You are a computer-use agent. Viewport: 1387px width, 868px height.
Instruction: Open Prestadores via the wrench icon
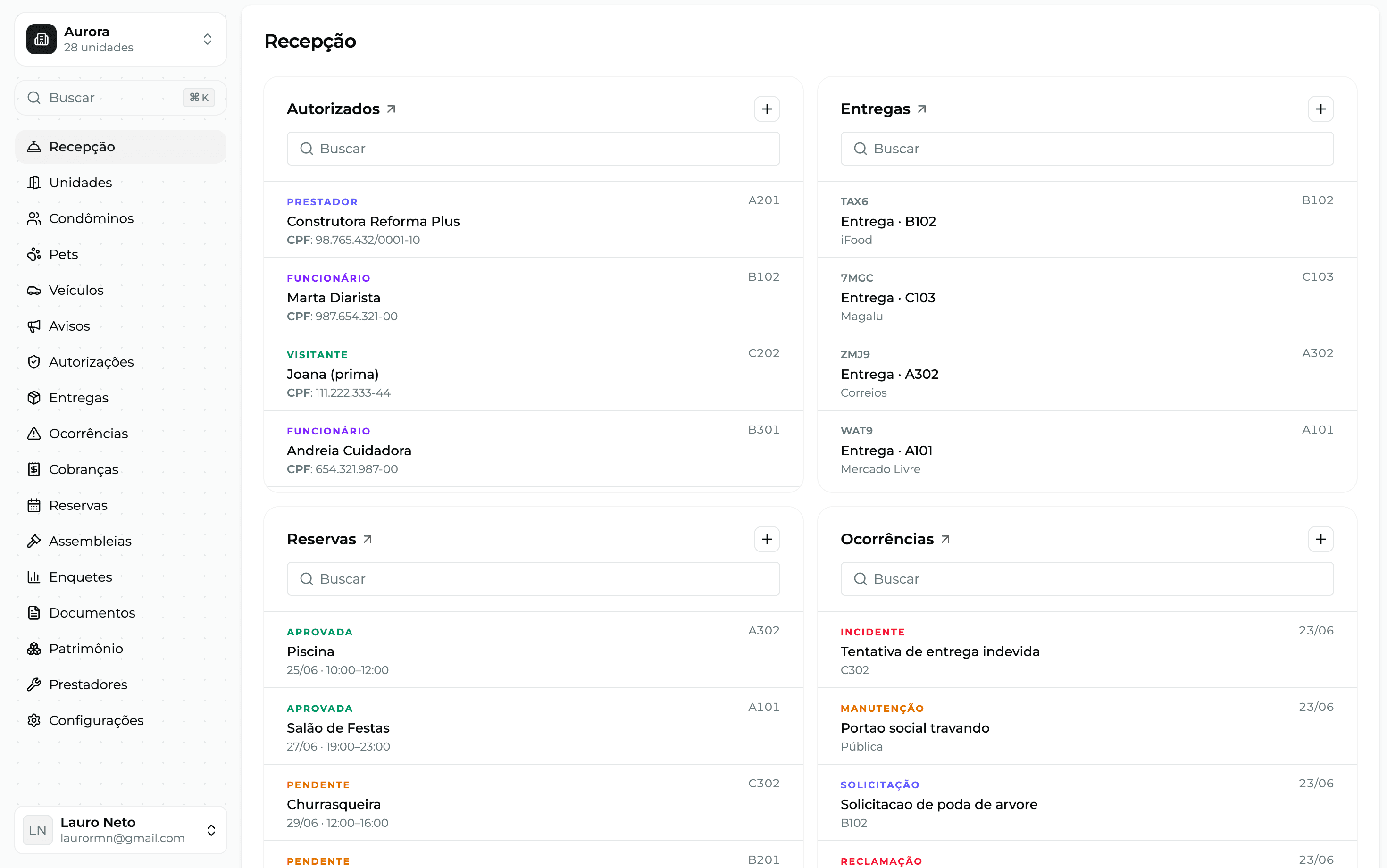pyautogui.click(x=34, y=685)
